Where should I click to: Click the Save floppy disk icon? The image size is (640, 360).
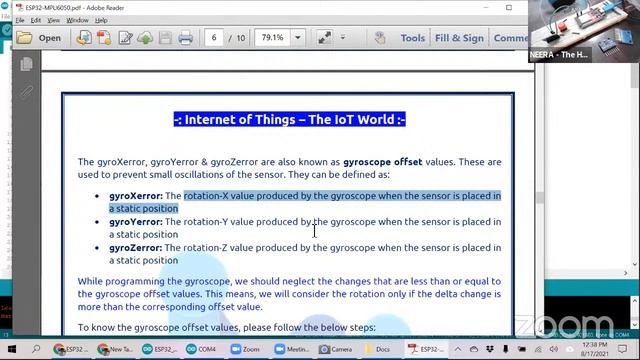165,38
